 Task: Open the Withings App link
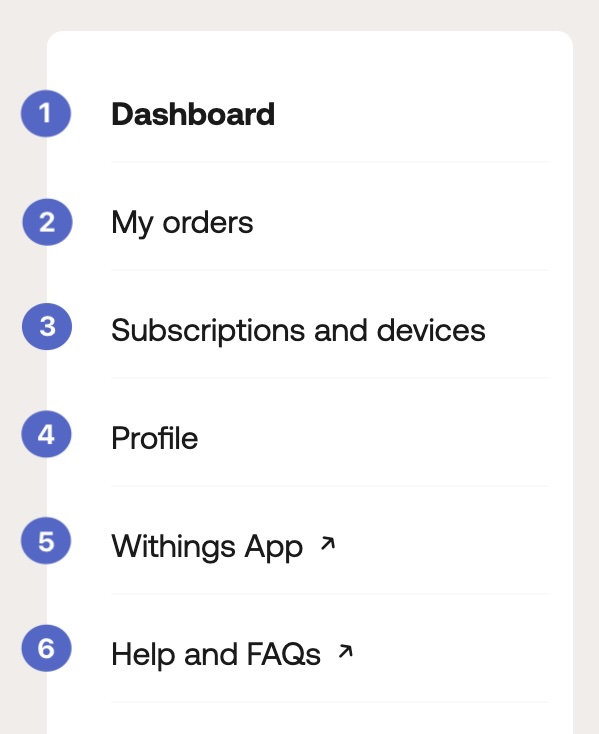(x=207, y=547)
